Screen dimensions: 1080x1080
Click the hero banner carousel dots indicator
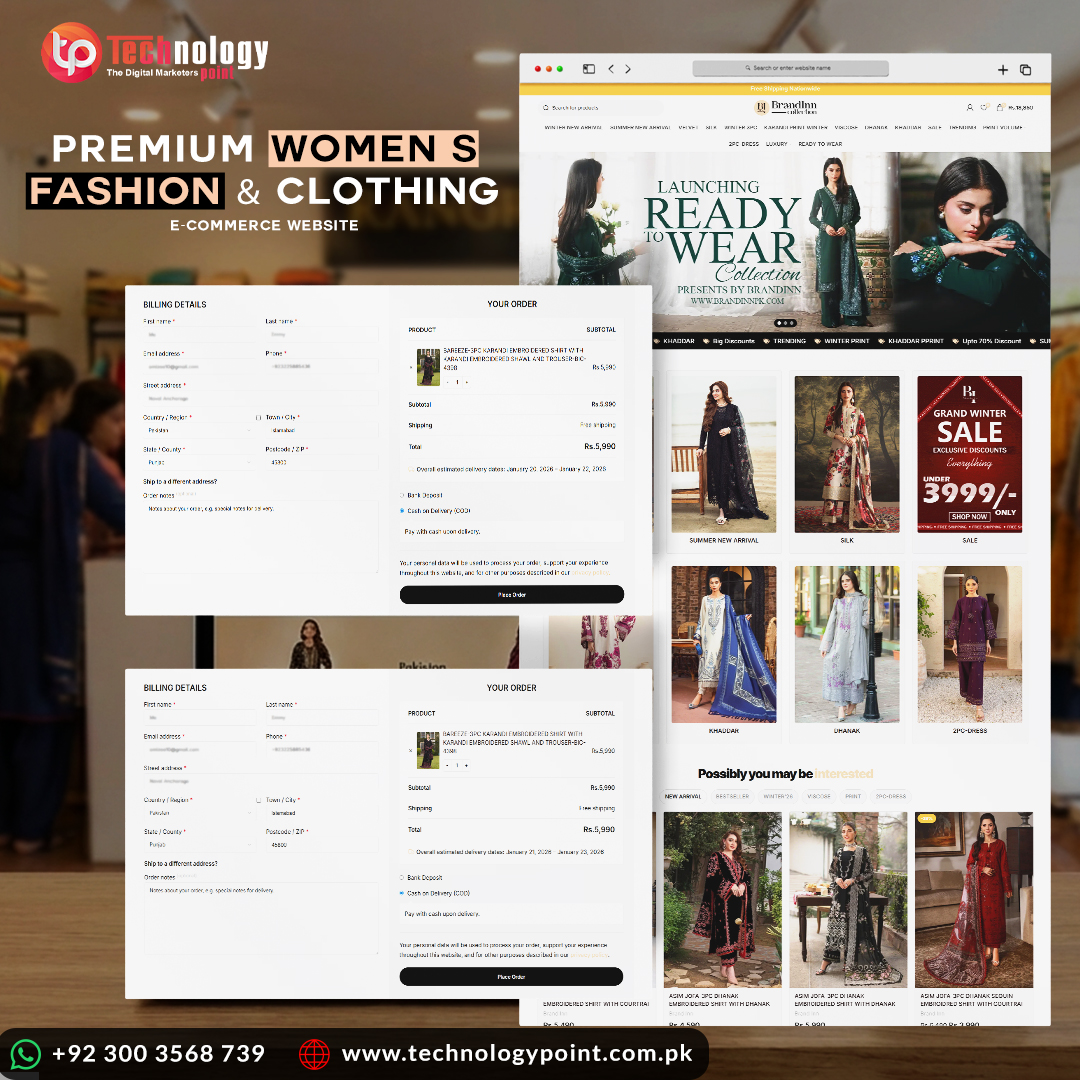click(x=785, y=323)
